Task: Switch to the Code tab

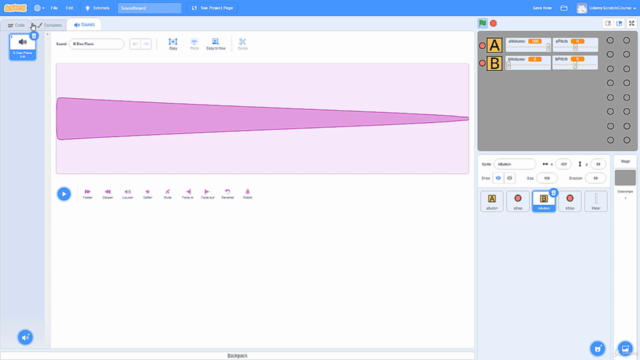Action: pos(16,25)
